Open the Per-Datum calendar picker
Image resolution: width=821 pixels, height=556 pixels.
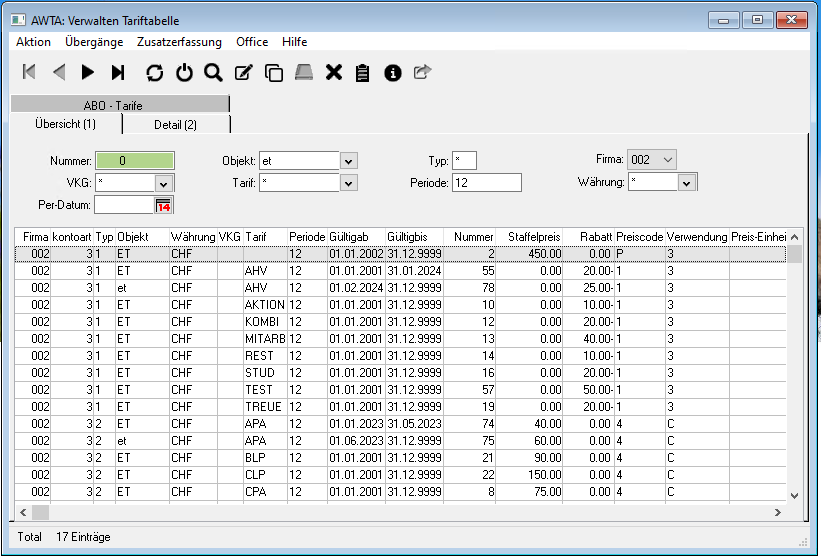tap(163, 205)
